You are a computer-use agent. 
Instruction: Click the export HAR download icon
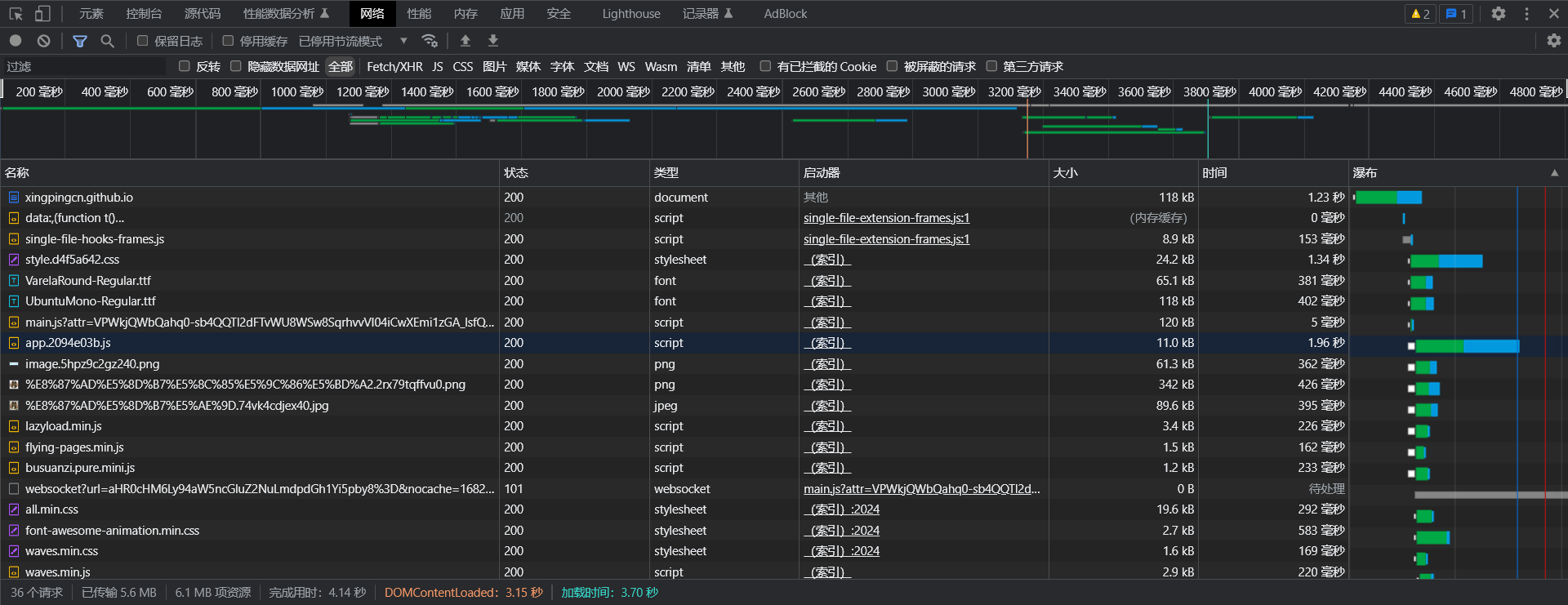(x=493, y=41)
